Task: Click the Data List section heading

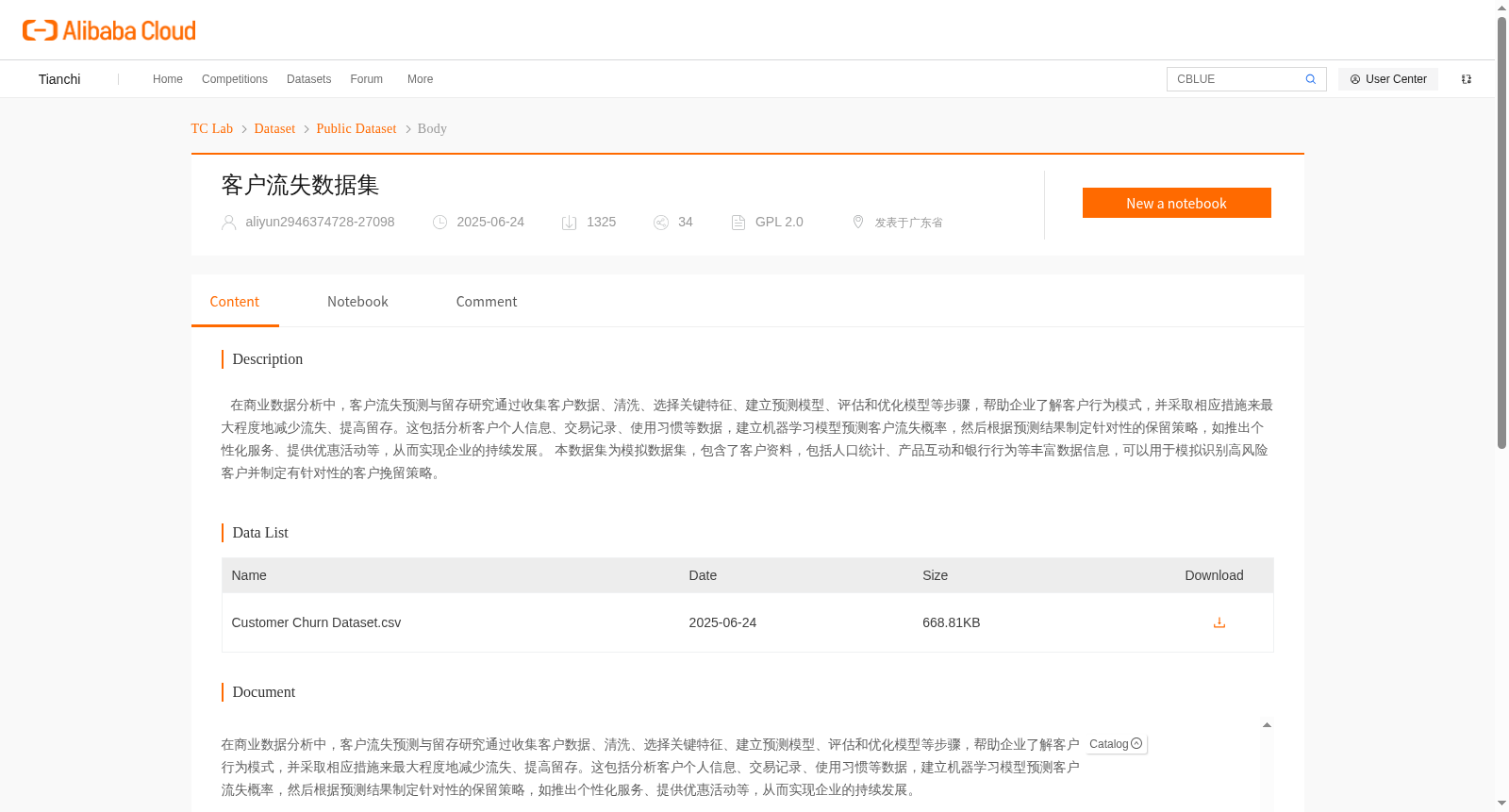Action: pyautogui.click(x=260, y=533)
